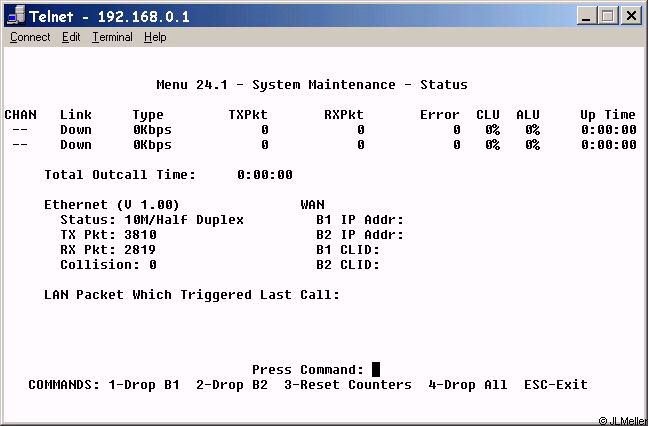
Task: Open the Terminal menu
Action: (x=112, y=37)
